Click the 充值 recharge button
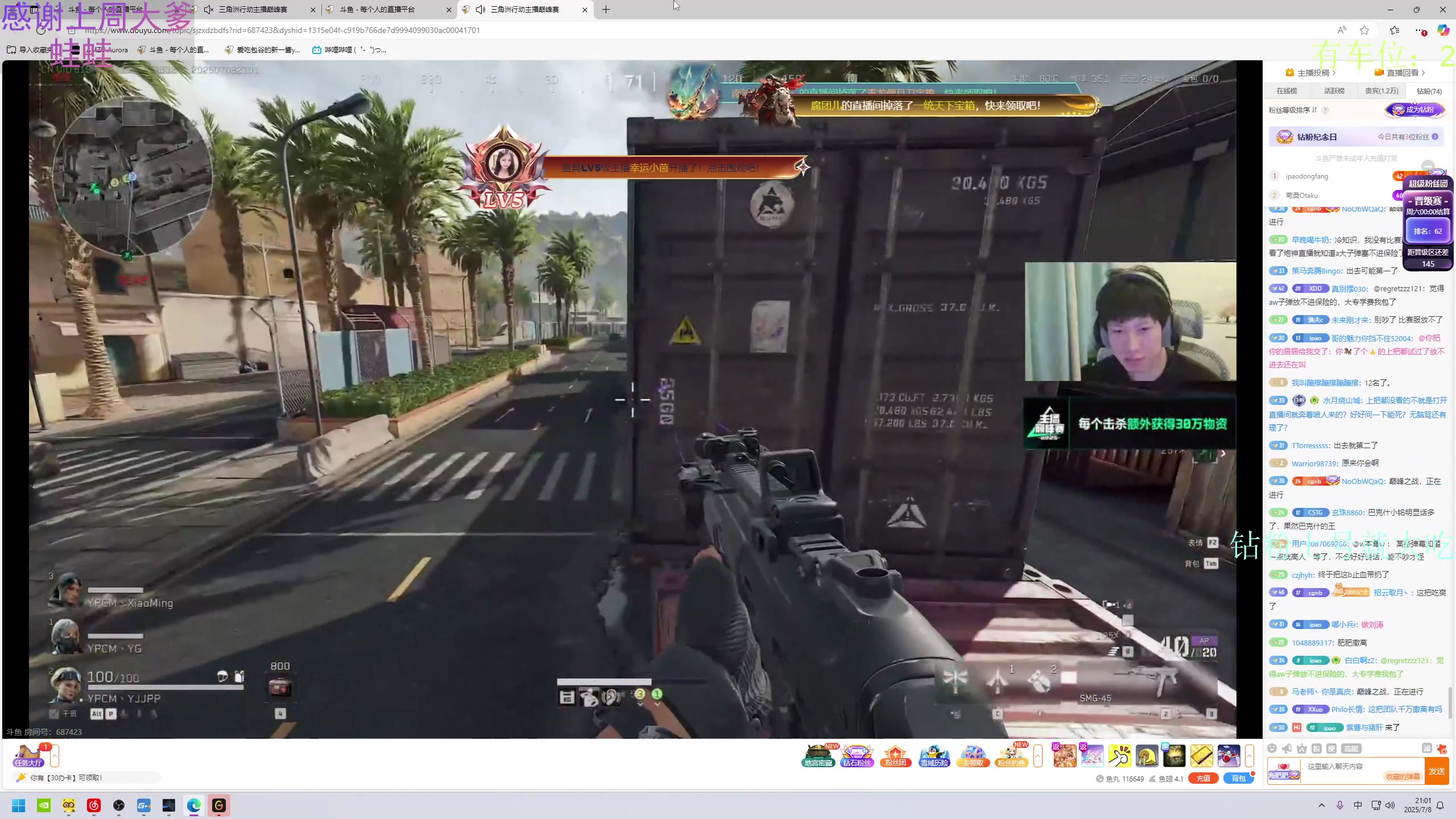The height and width of the screenshot is (819, 1456). tap(1203, 779)
